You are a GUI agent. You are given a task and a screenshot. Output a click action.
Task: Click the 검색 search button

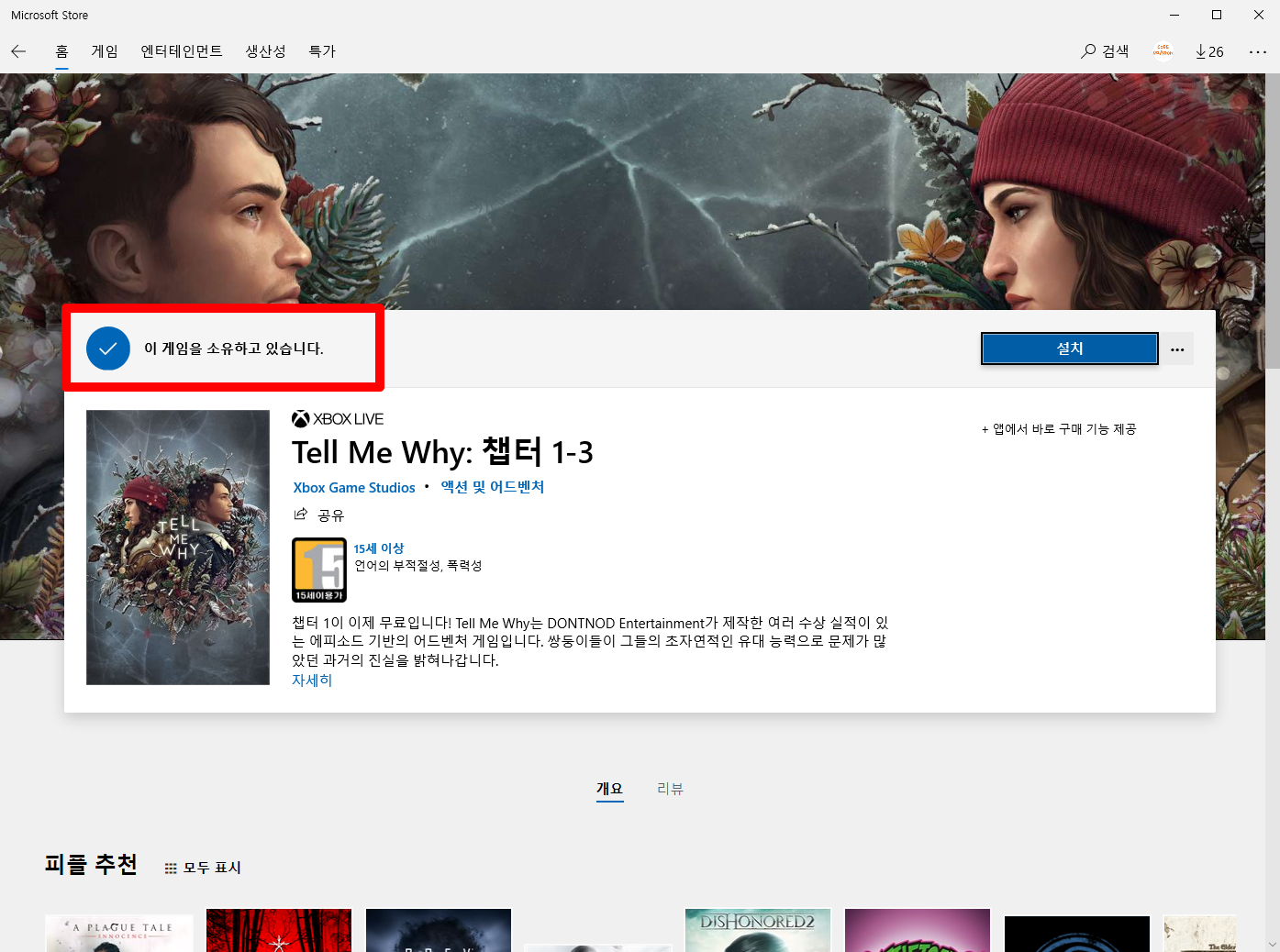pos(1105,51)
